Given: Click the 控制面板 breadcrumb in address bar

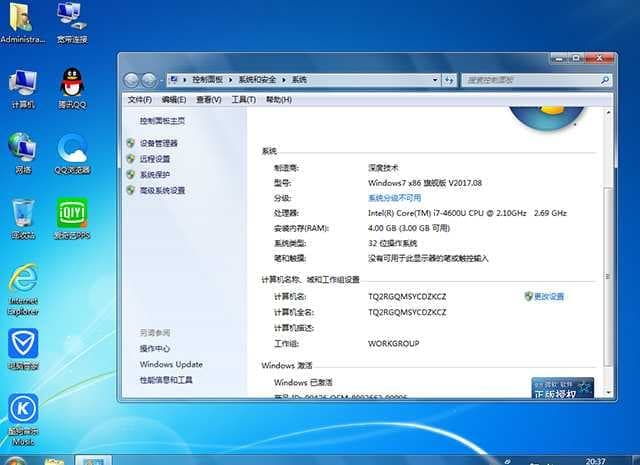Looking at the screenshot, I should coord(208,80).
